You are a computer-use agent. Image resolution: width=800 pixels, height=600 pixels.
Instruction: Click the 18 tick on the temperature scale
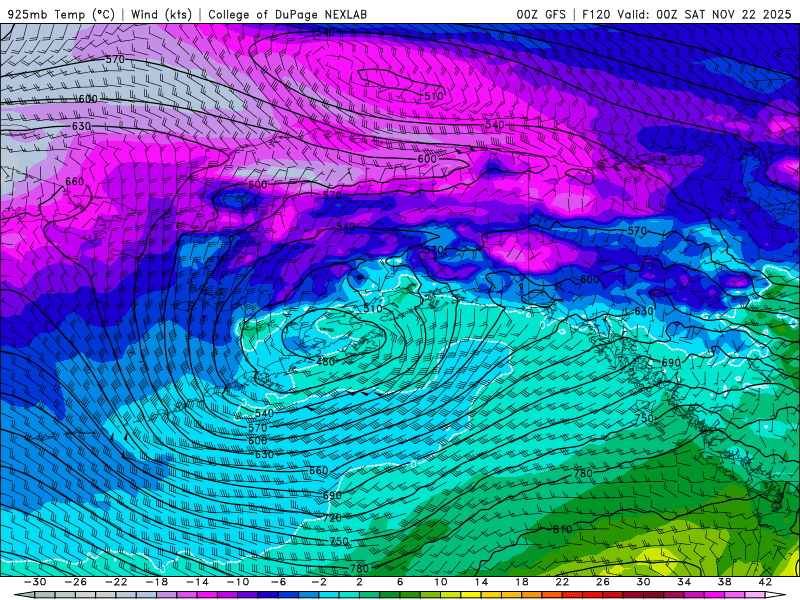click(x=522, y=582)
